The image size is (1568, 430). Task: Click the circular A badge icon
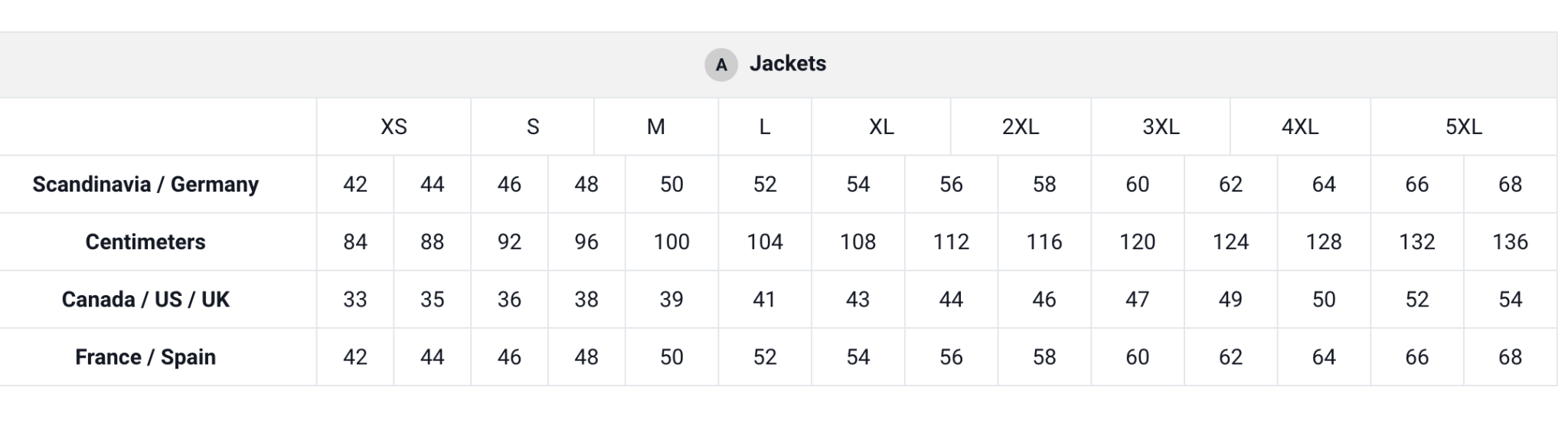pyautogui.click(x=720, y=64)
